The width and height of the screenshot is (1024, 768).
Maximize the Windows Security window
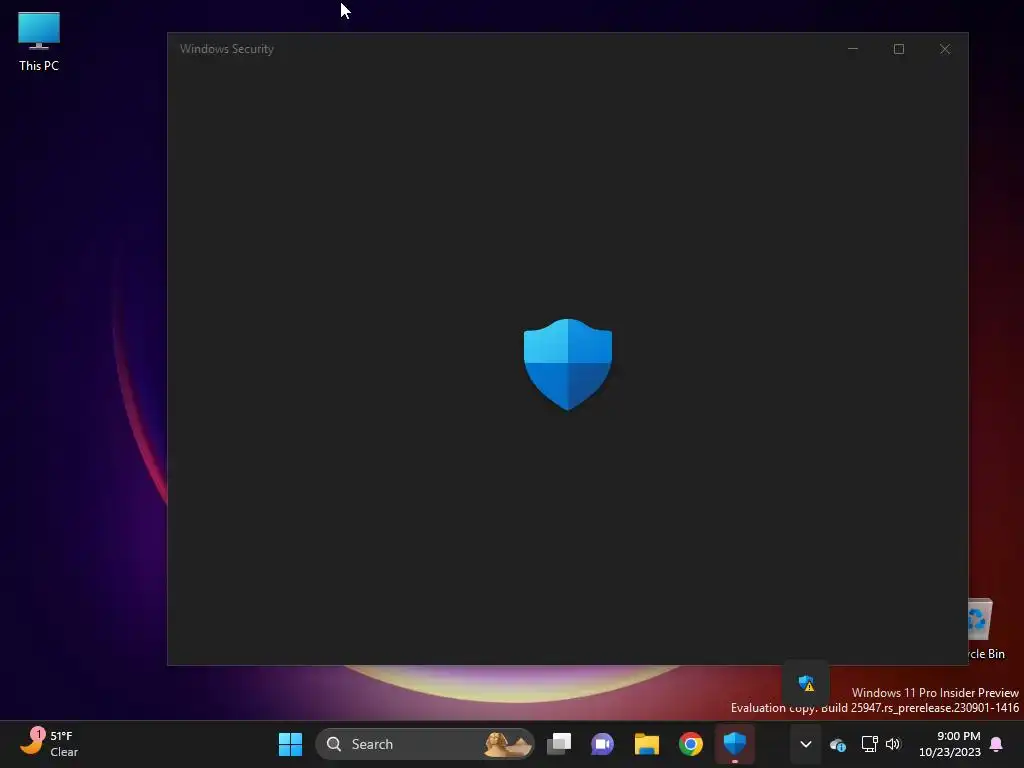click(x=899, y=49)
